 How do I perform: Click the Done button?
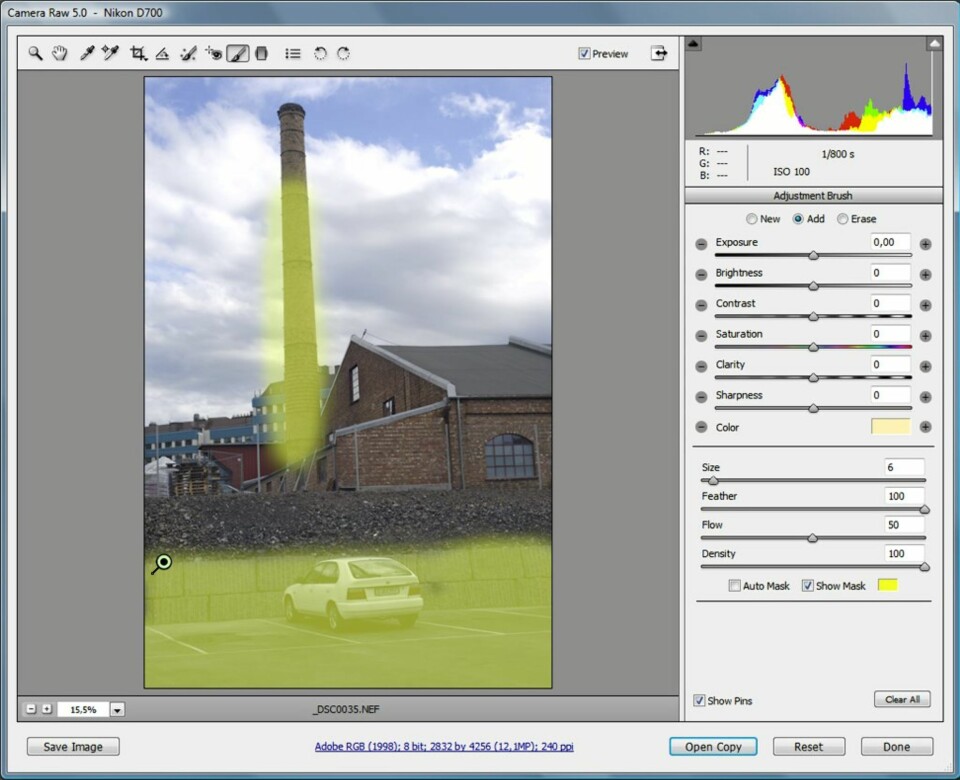(x=897, y=747)
